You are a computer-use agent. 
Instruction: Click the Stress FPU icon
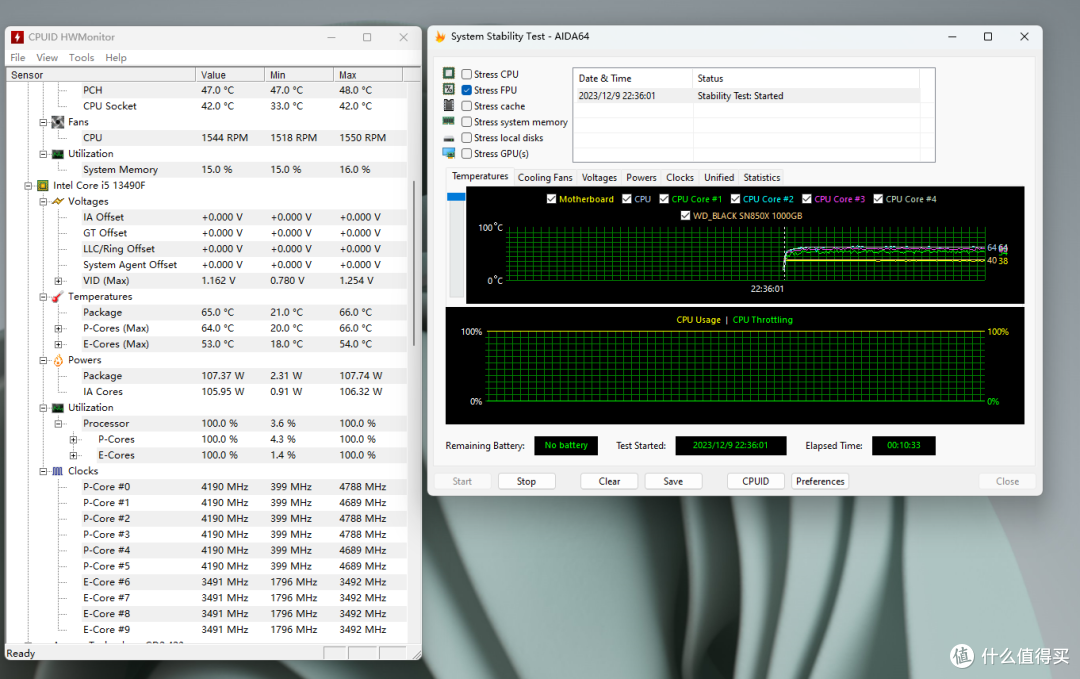(449, 89)
